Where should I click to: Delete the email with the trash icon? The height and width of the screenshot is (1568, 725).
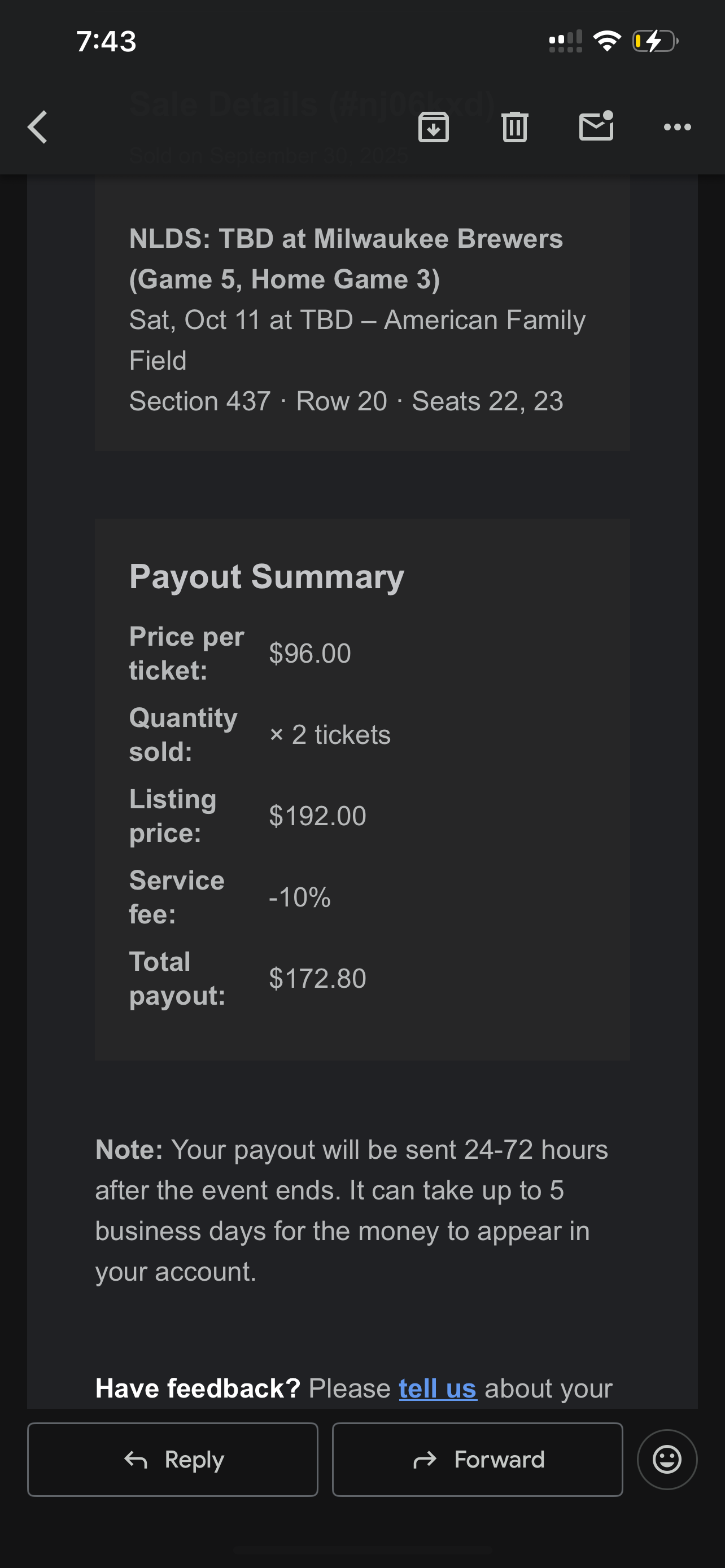coord(514,127)
